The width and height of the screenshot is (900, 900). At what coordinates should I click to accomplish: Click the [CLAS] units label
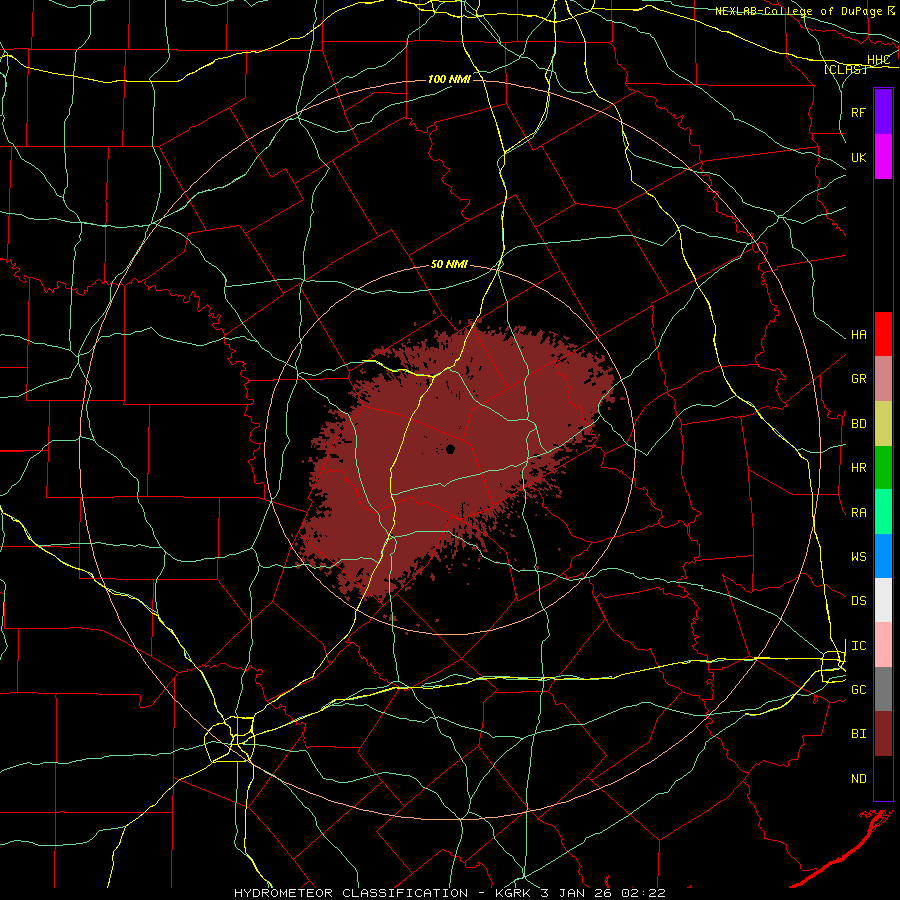point(845,69)
